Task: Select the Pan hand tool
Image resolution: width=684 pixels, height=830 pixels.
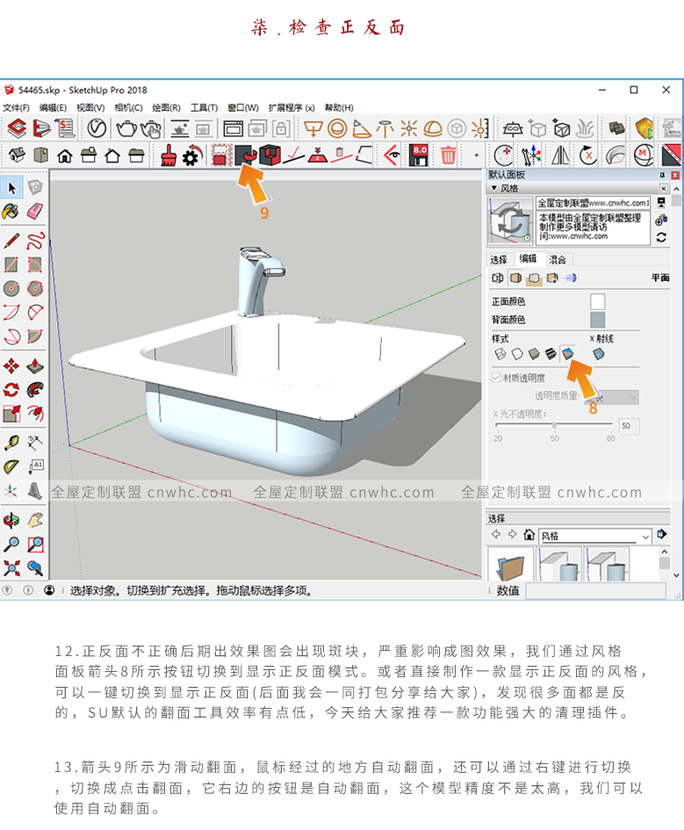Action: 35,520
